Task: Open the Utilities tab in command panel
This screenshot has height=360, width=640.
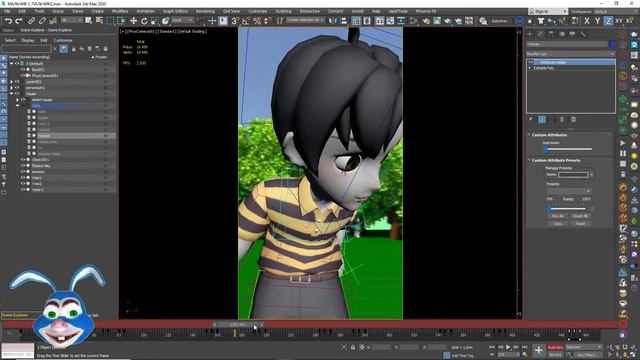Action: tap(583, 34)
